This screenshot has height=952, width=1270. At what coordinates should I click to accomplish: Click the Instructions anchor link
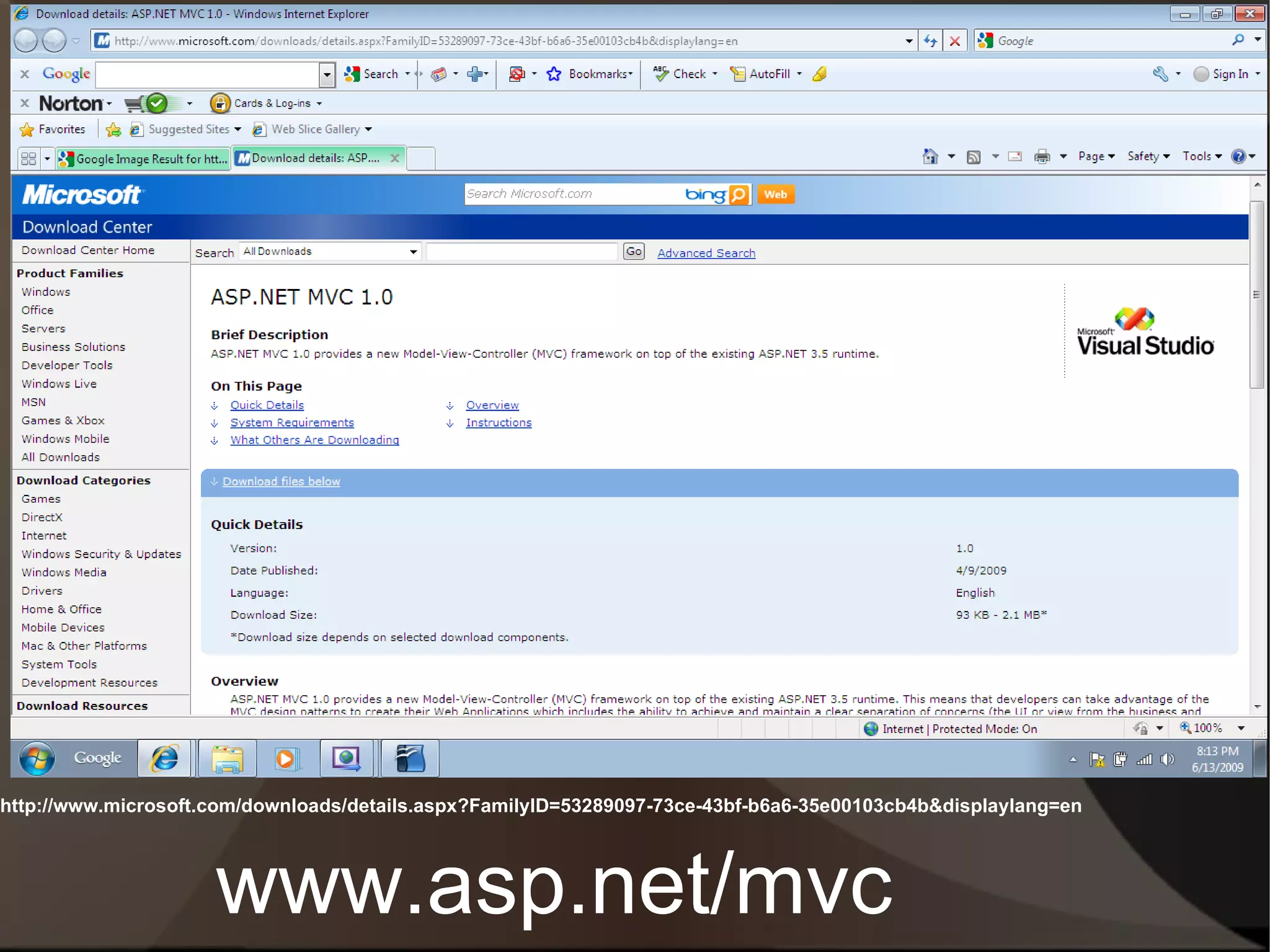(499, 422)
